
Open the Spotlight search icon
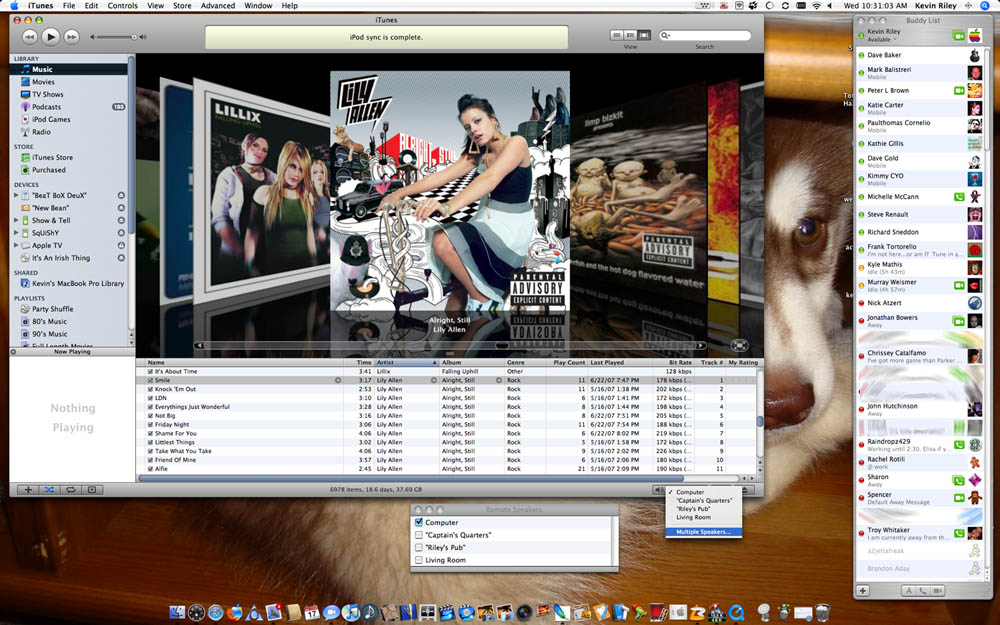(985, 5)
